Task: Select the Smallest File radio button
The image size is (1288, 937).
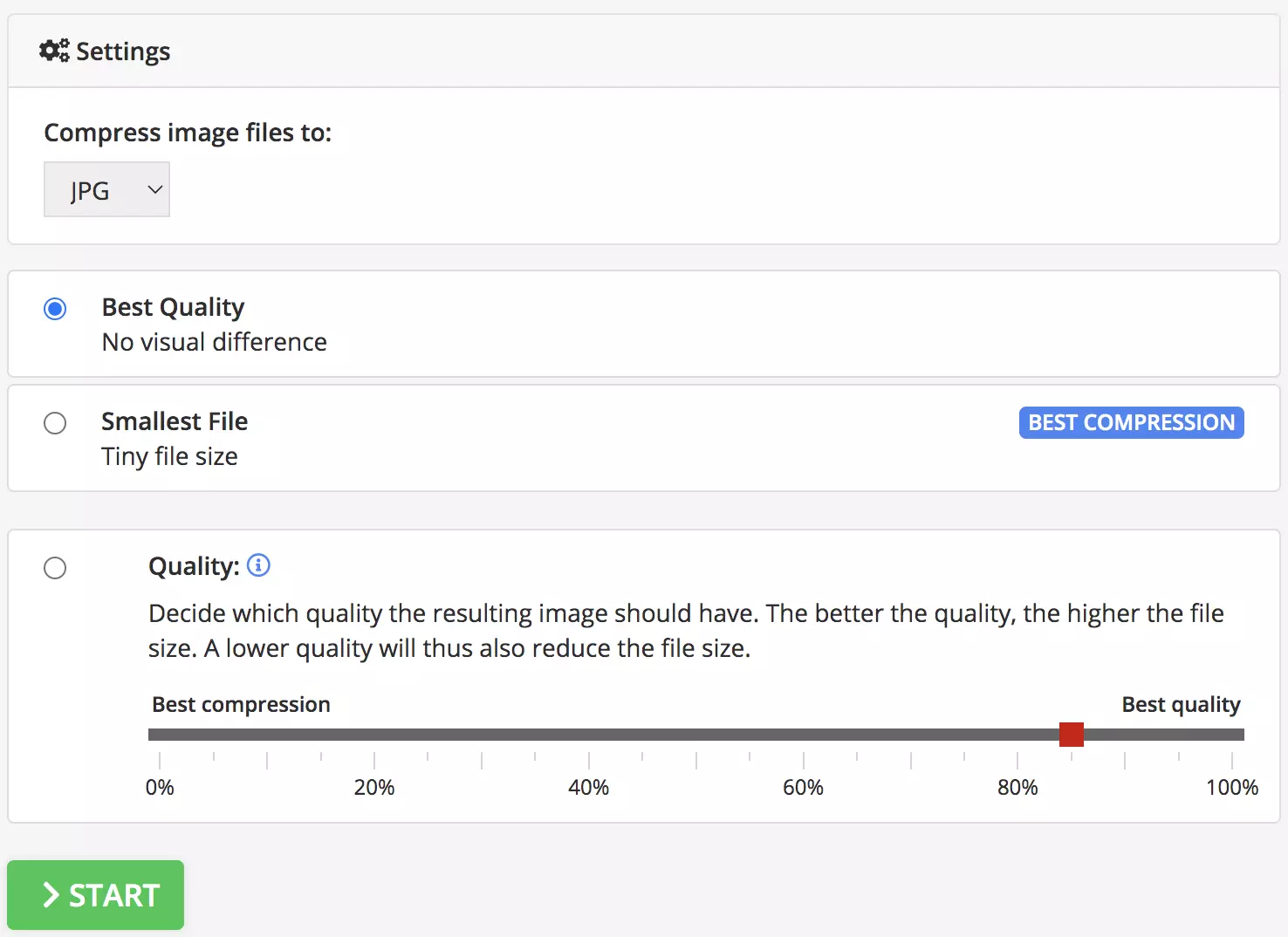Action: 55,423
